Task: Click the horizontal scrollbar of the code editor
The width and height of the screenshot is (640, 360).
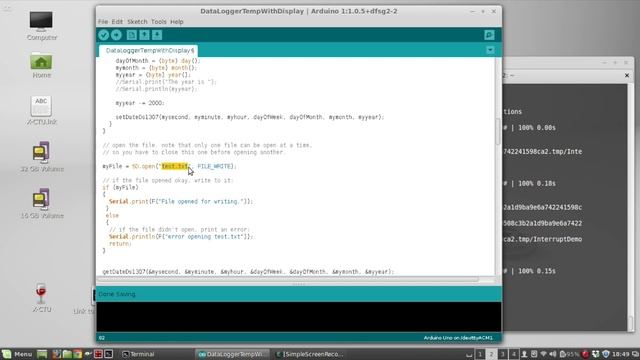Action: tap(288, 280)
